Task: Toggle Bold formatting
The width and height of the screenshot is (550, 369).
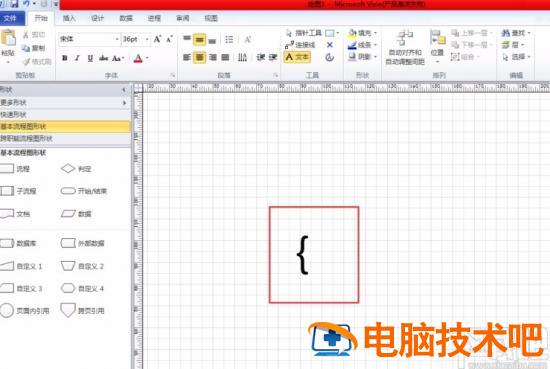Action: click(x=65, y=58)
